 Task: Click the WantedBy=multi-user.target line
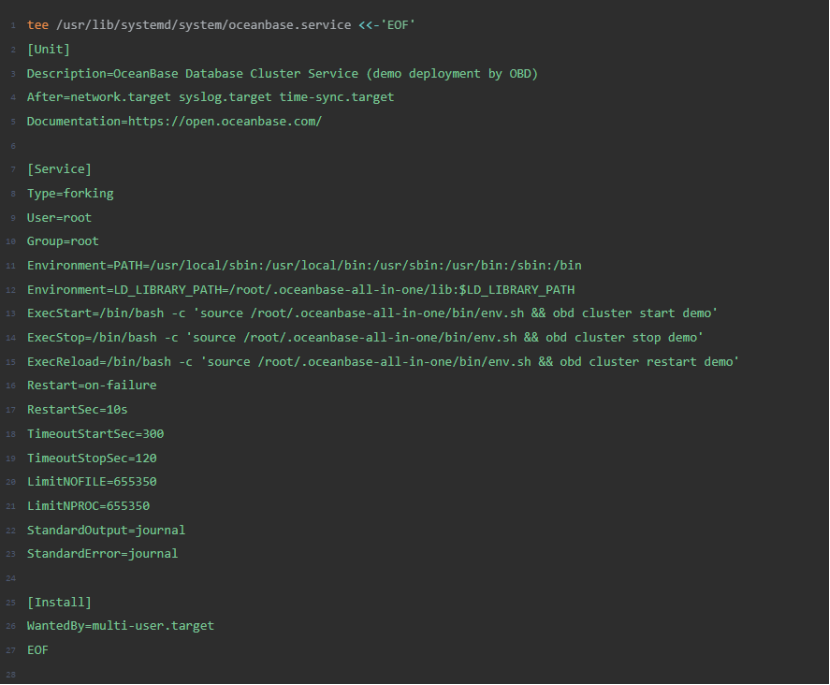120,626
